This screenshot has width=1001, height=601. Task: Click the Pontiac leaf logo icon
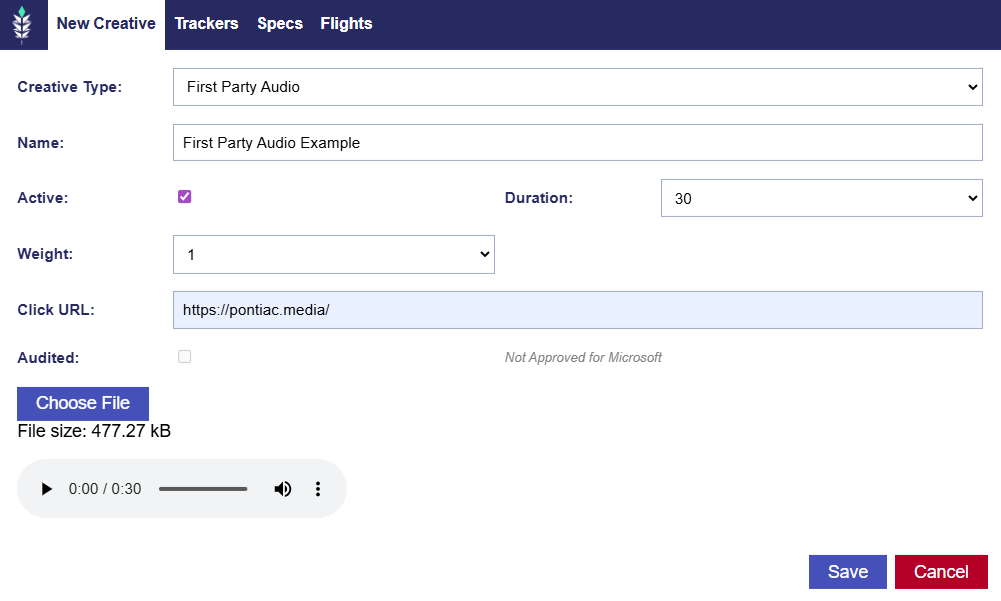pos(22,24)
